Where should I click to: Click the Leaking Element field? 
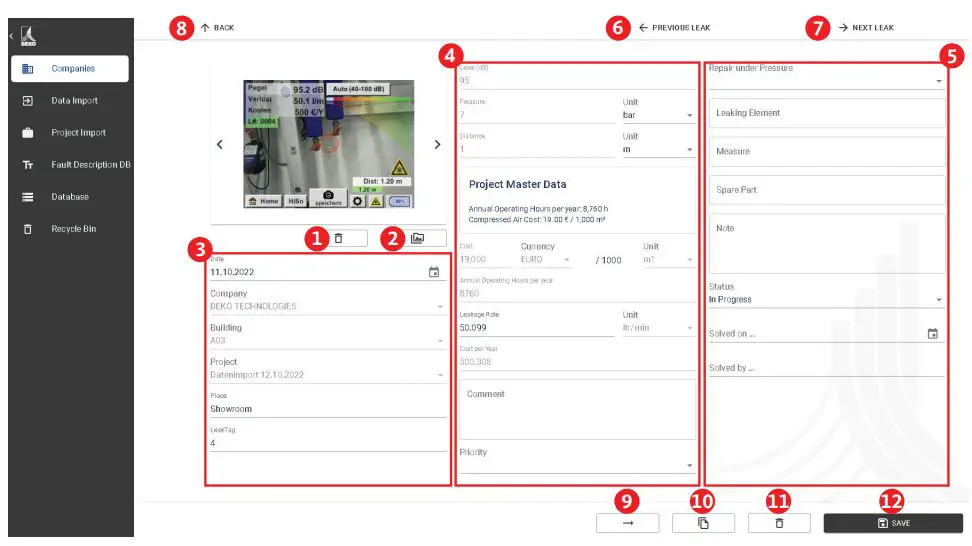827,113
